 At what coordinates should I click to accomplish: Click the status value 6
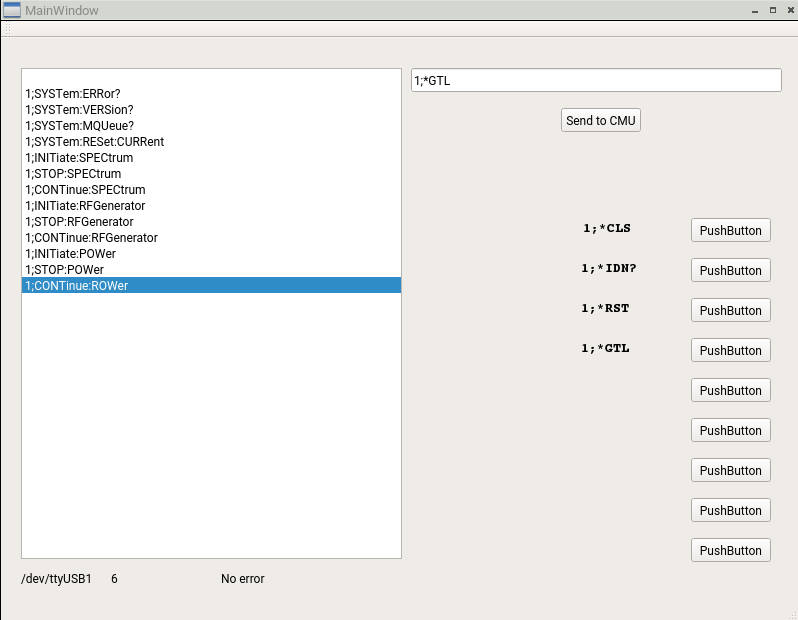(x=115, y=579)
